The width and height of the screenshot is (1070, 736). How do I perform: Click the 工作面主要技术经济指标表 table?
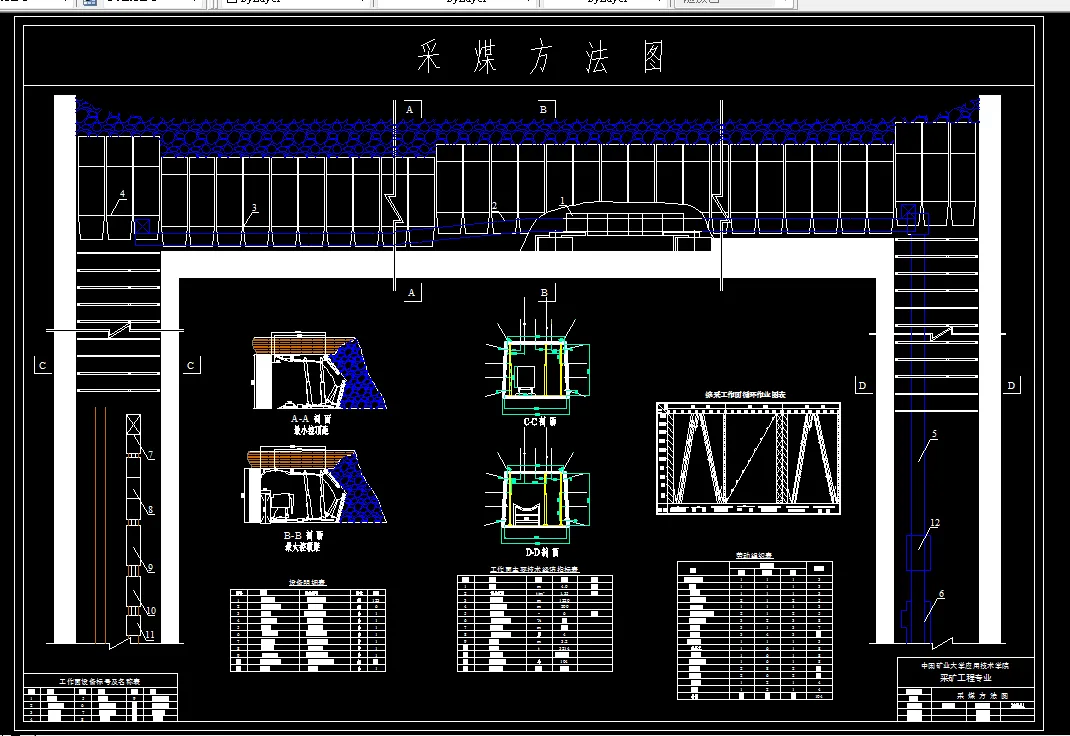click(x=535, y=622)
